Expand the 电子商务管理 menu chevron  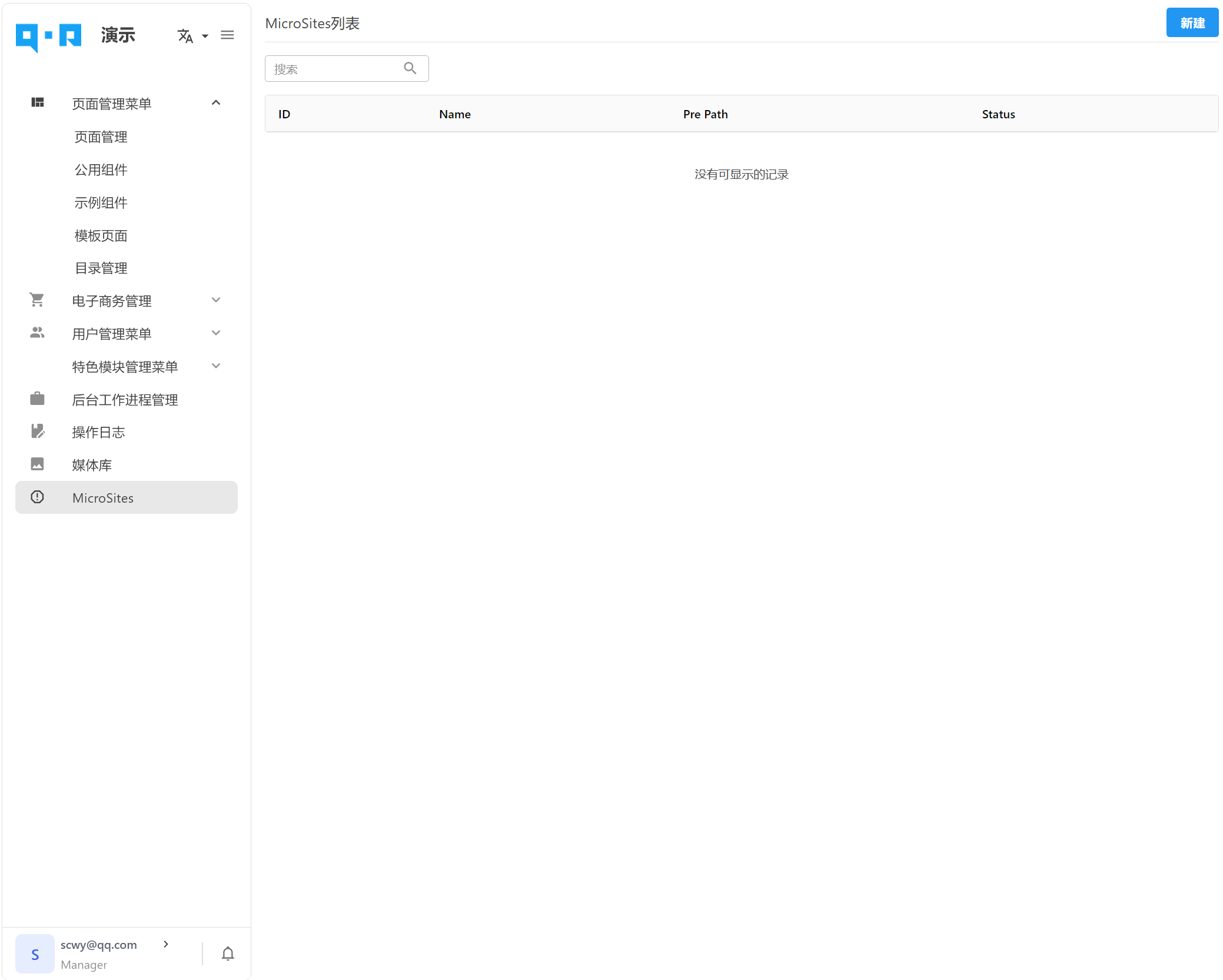point(216,300)
